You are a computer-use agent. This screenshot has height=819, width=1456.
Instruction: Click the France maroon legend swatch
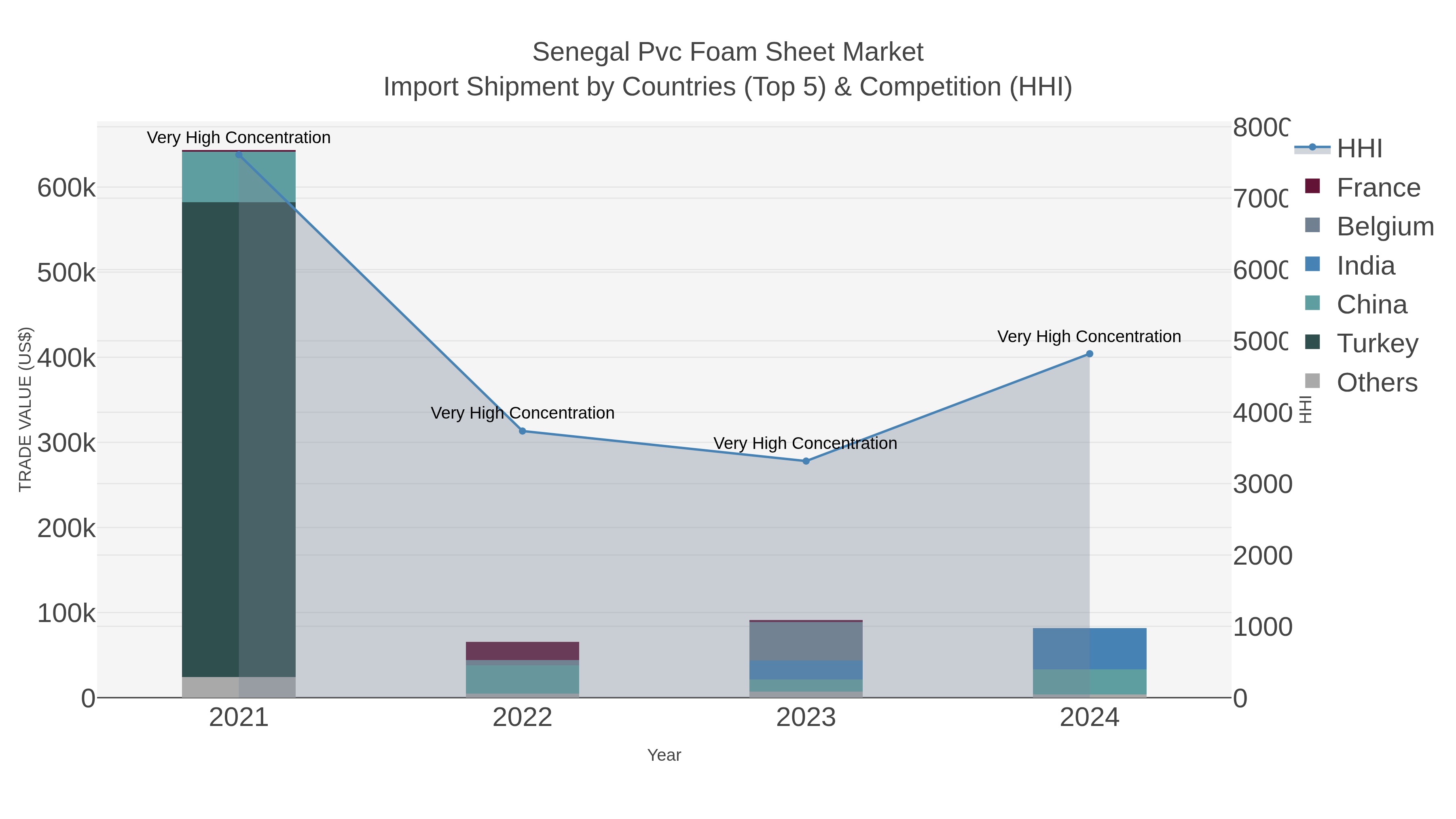pyautogui.click(x=1312, y=186)
